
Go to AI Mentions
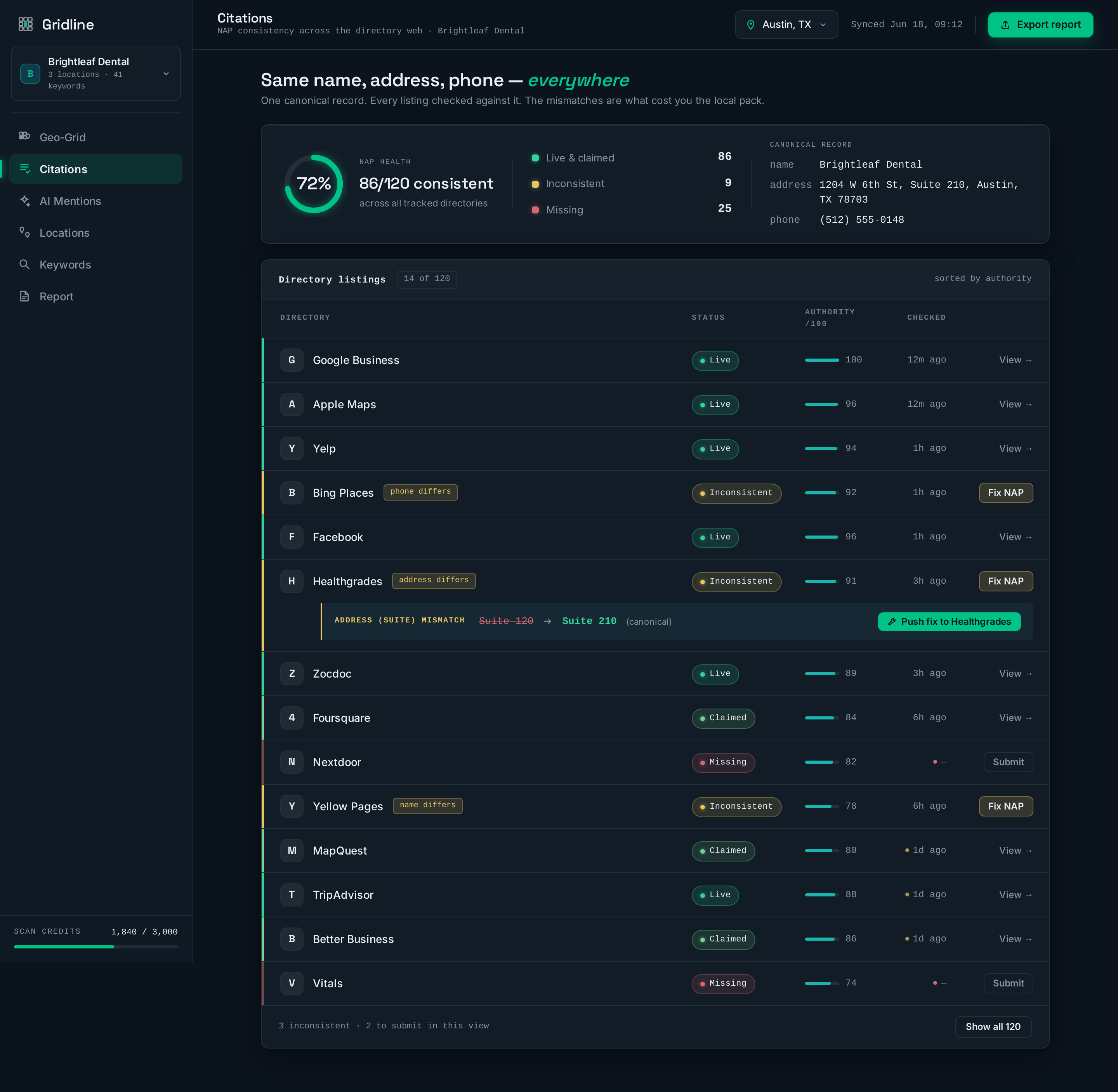coord(96,201)
